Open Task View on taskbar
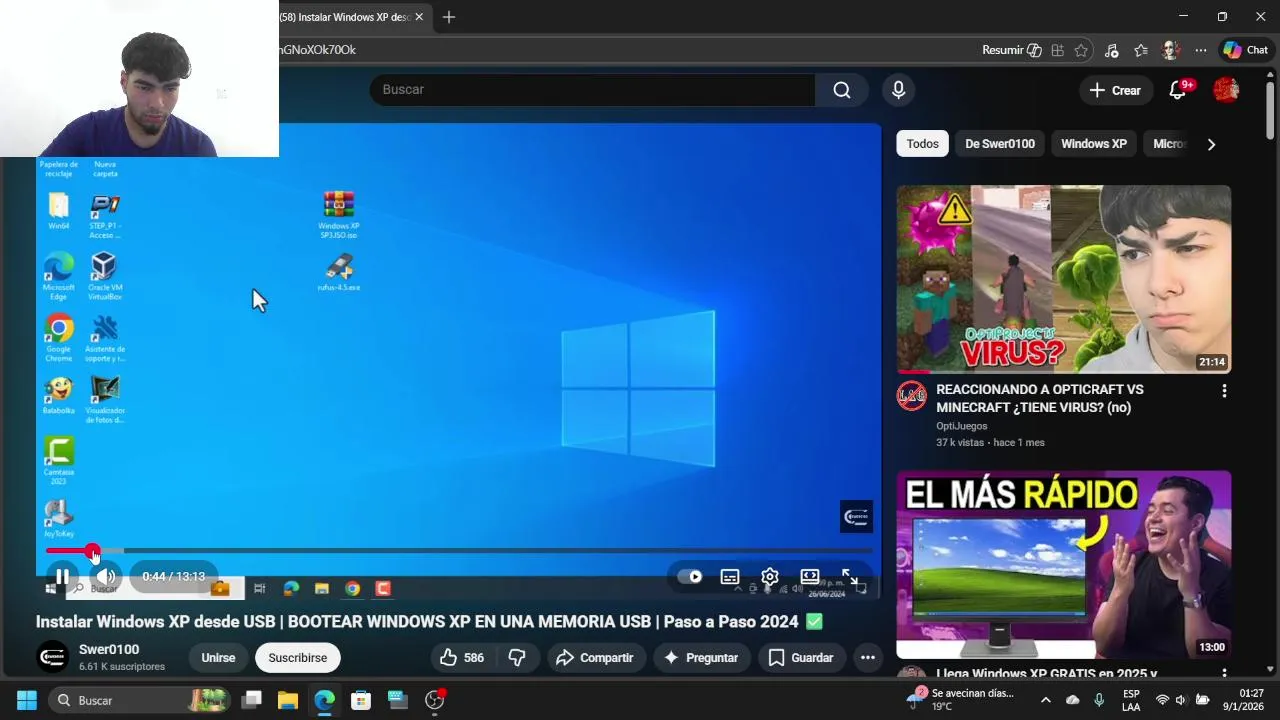The height and width of the screenshot is (720, 1280). click(252, 700)
